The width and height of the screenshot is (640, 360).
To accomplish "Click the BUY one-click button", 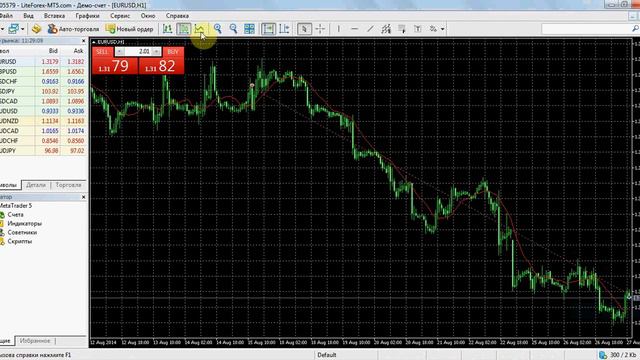I will (x=173, y=52).
